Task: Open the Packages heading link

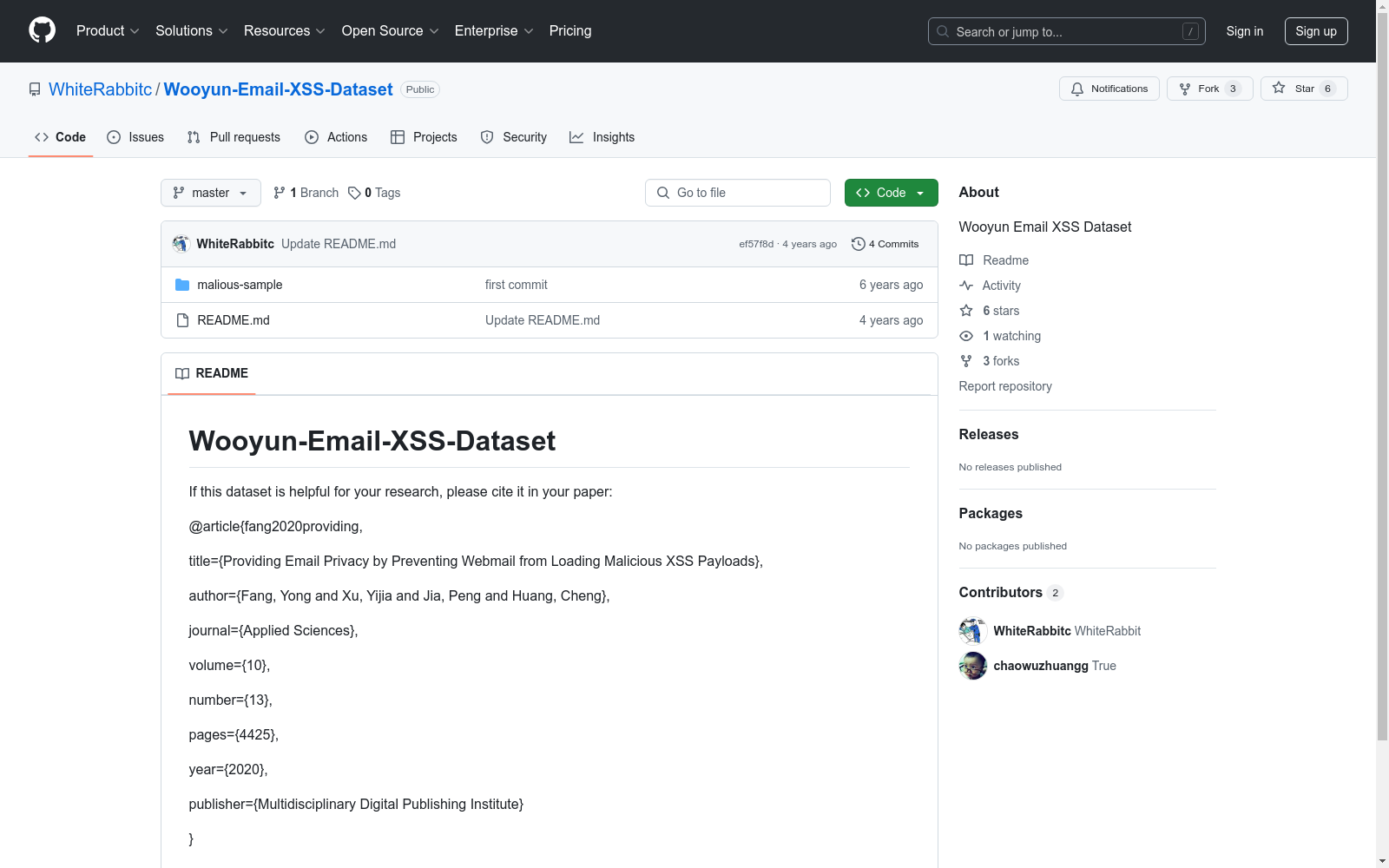Action: 991,513
